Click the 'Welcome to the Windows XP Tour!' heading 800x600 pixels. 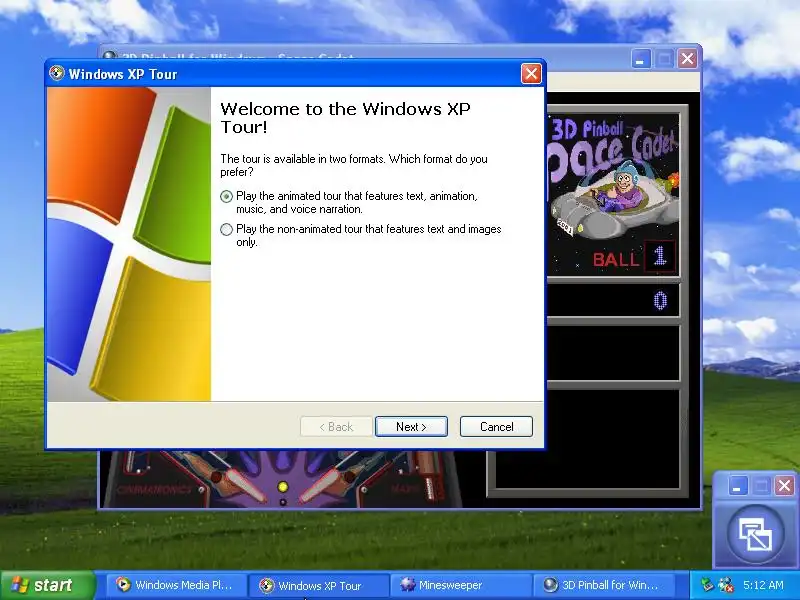[x=345, y=118]
